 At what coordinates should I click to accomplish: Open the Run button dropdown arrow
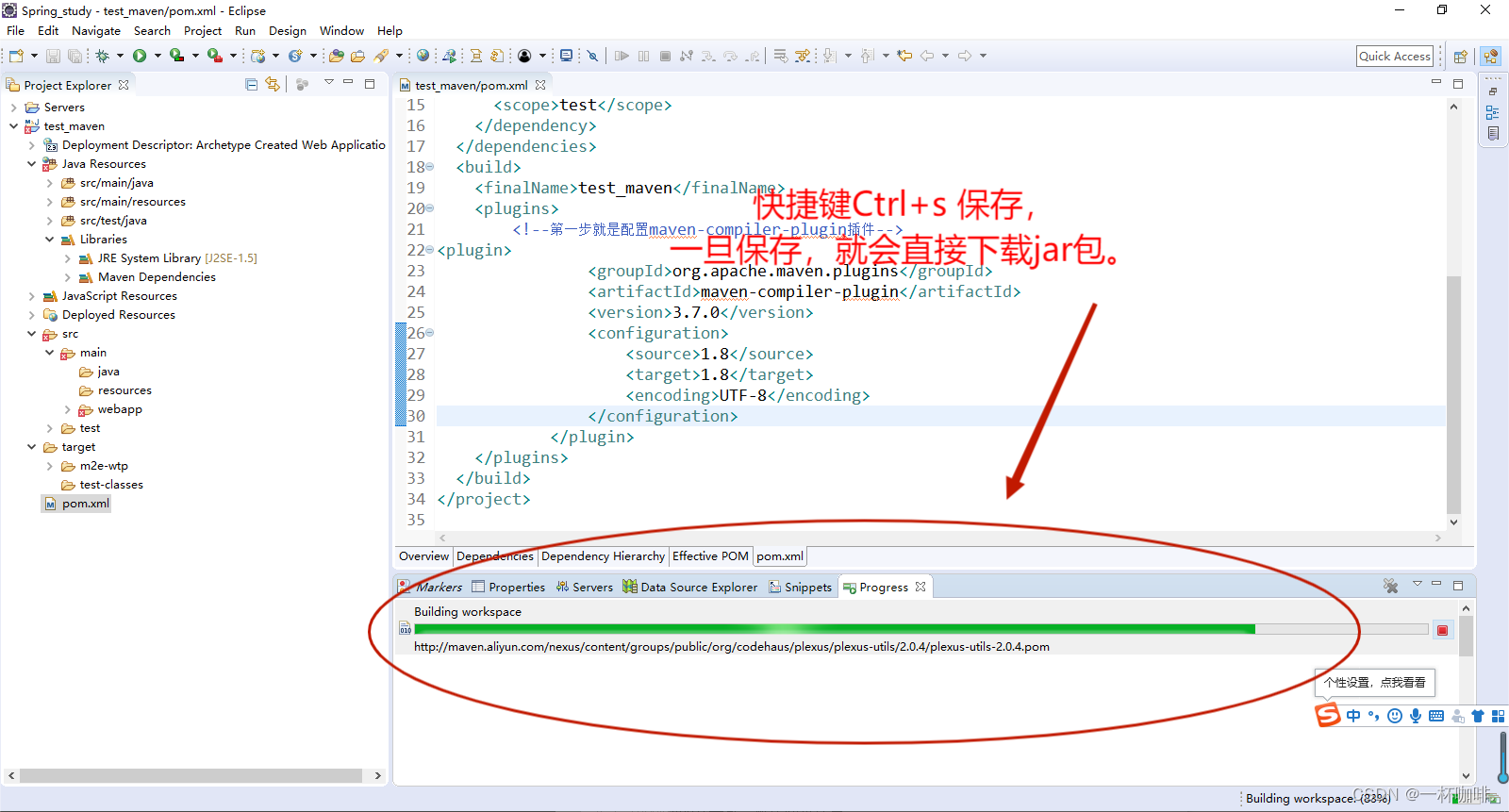coord(158,56)
